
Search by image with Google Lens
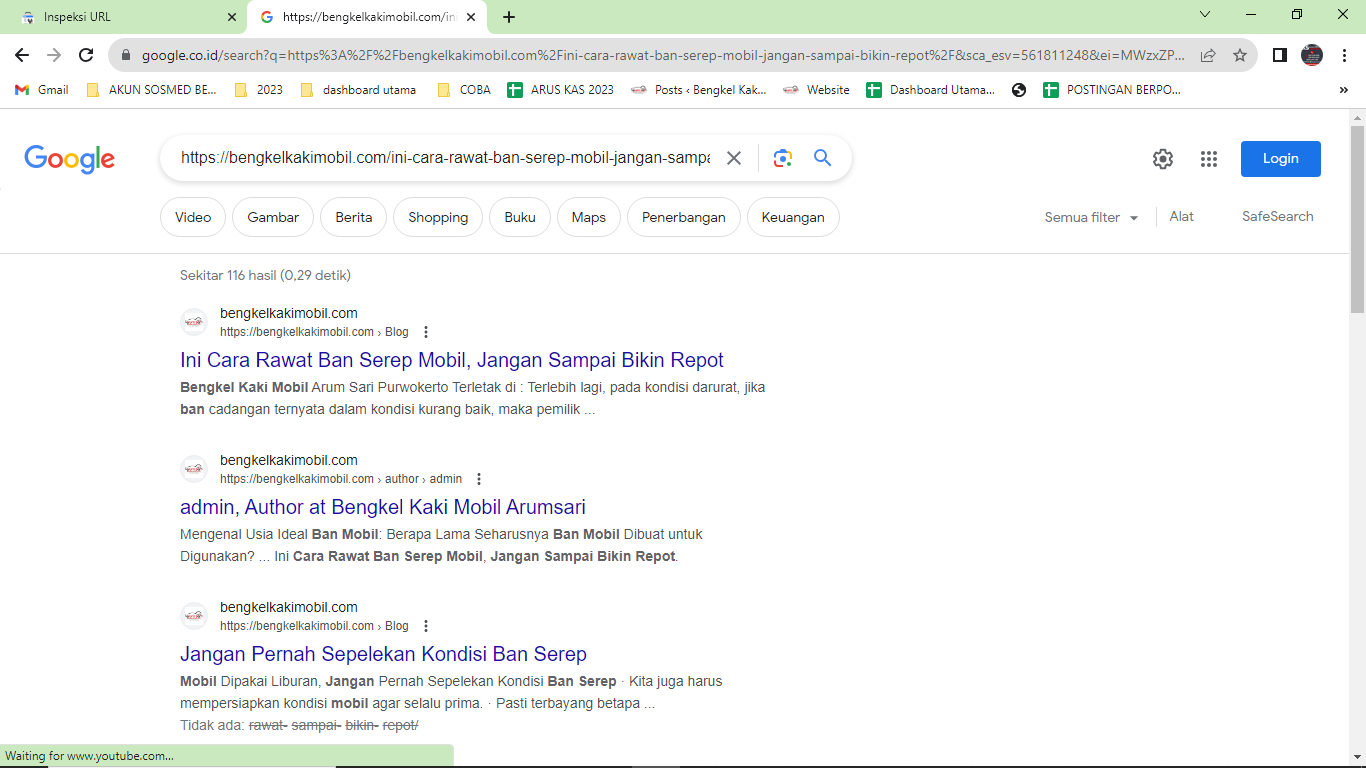[783, 158]
